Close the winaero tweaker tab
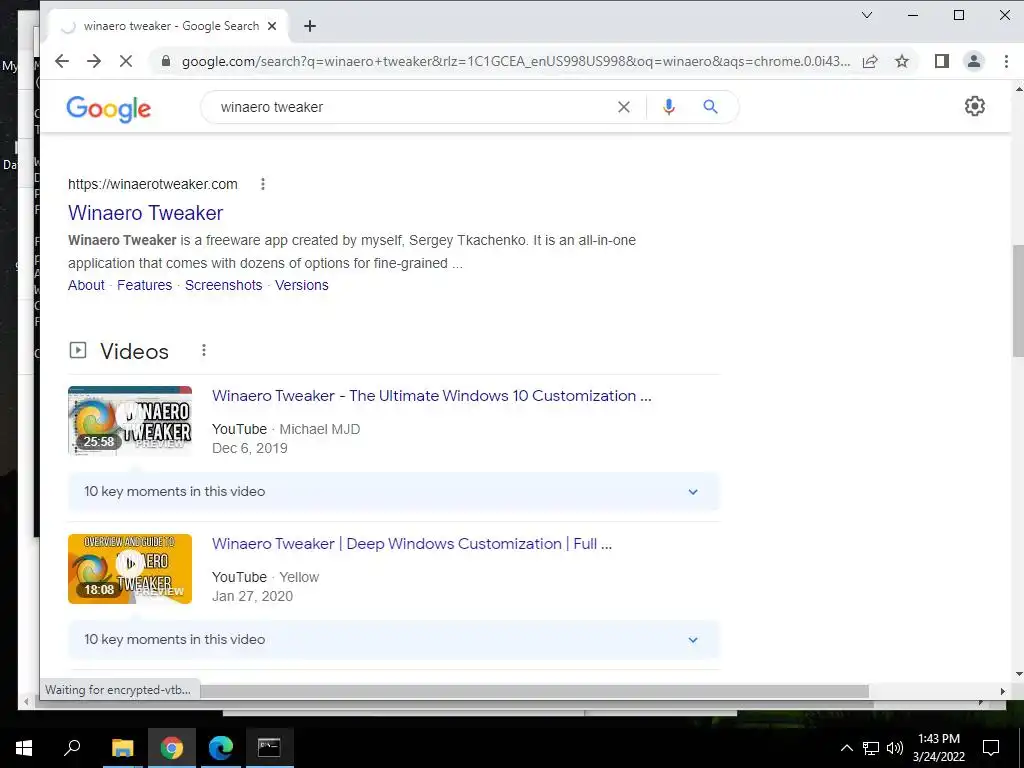The width and height of the screenshot is (1024, 768). pyautogui.click(x=272, y=26)
